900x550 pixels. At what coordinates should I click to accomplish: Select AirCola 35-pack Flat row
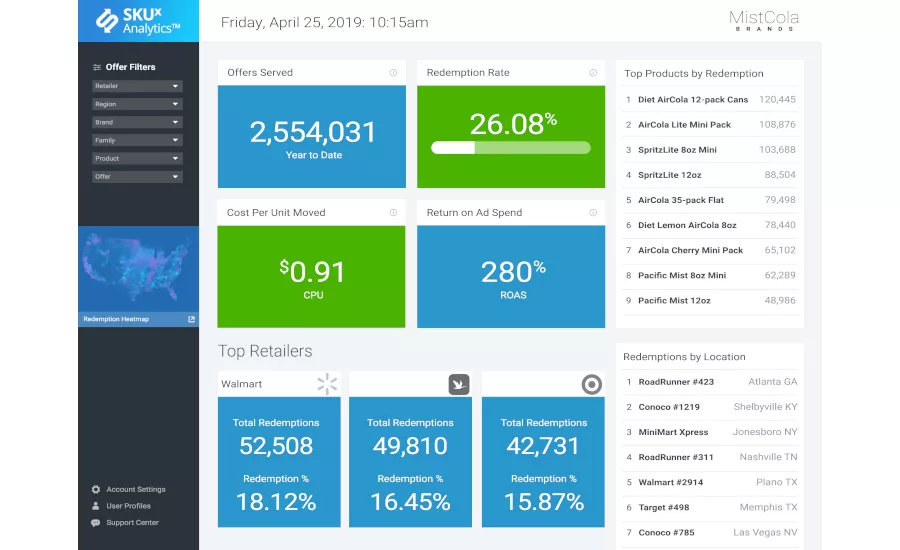pos(711,200)
